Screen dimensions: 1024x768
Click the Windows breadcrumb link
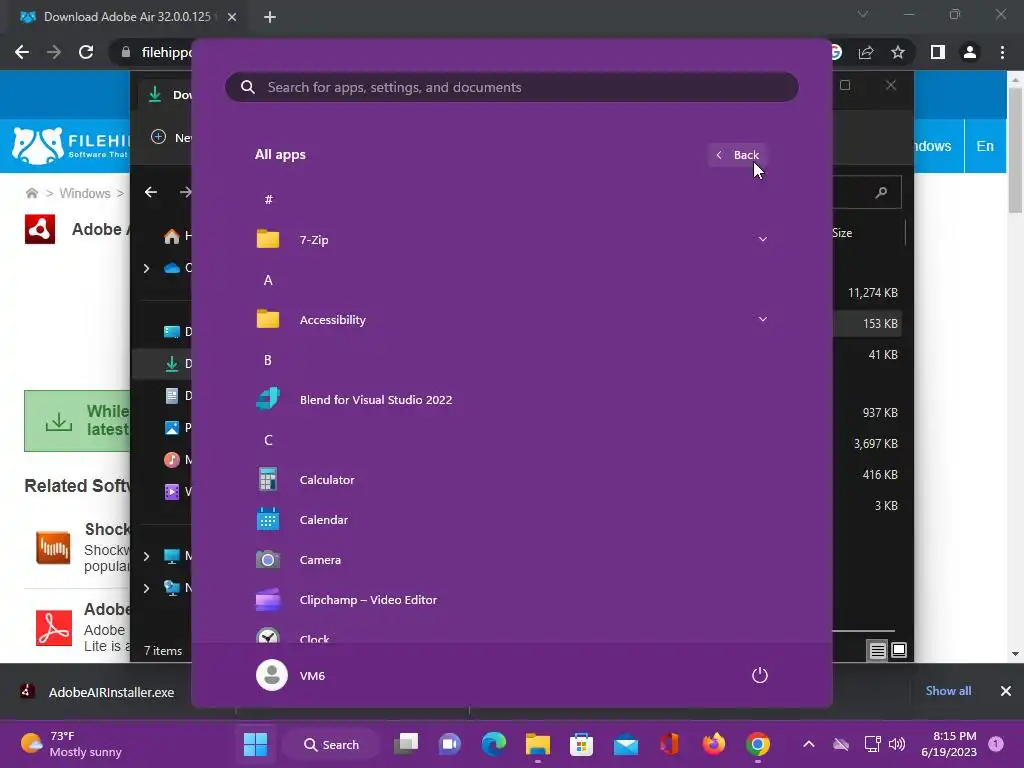[85, 193]
